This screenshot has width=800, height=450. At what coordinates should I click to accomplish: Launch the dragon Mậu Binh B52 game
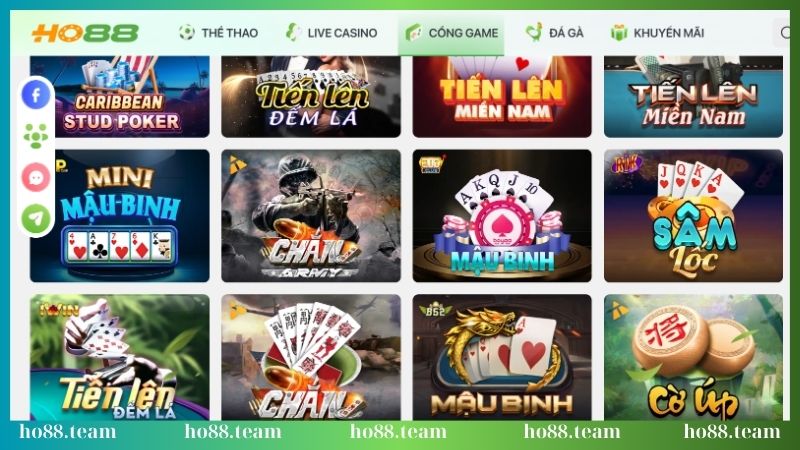tap(502, 357)
